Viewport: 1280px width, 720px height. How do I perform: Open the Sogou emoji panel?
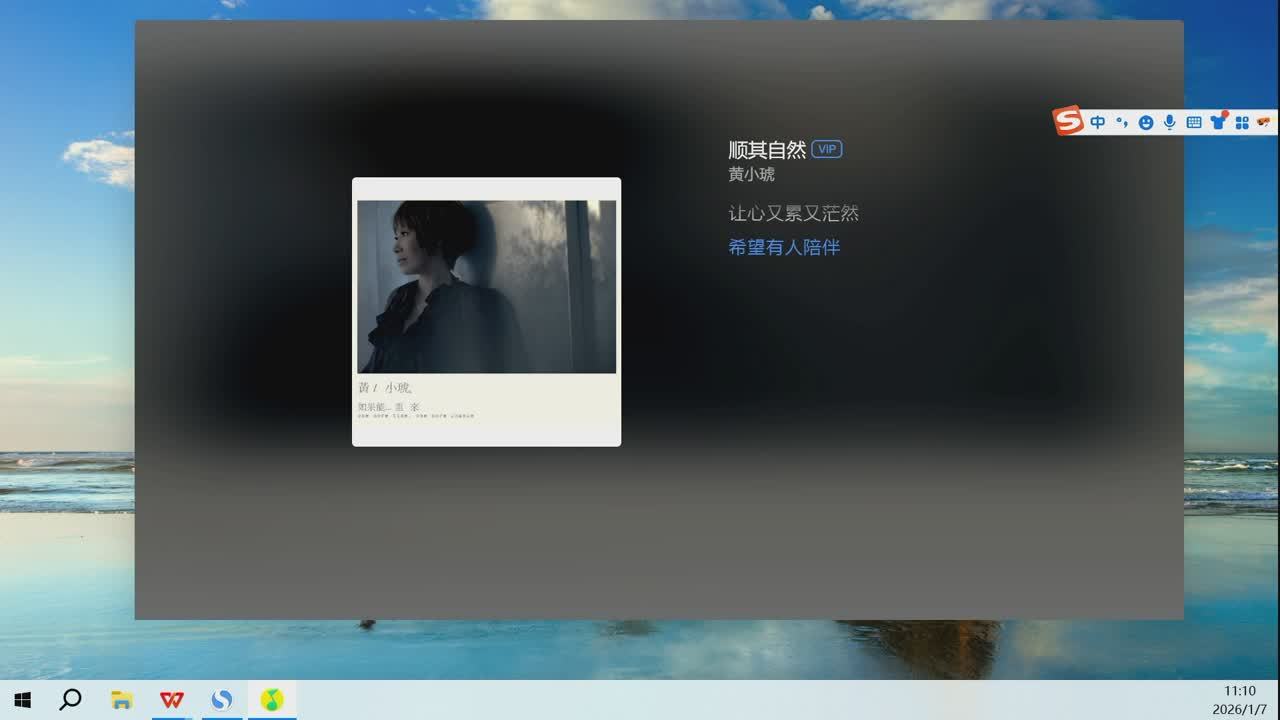1146,122
